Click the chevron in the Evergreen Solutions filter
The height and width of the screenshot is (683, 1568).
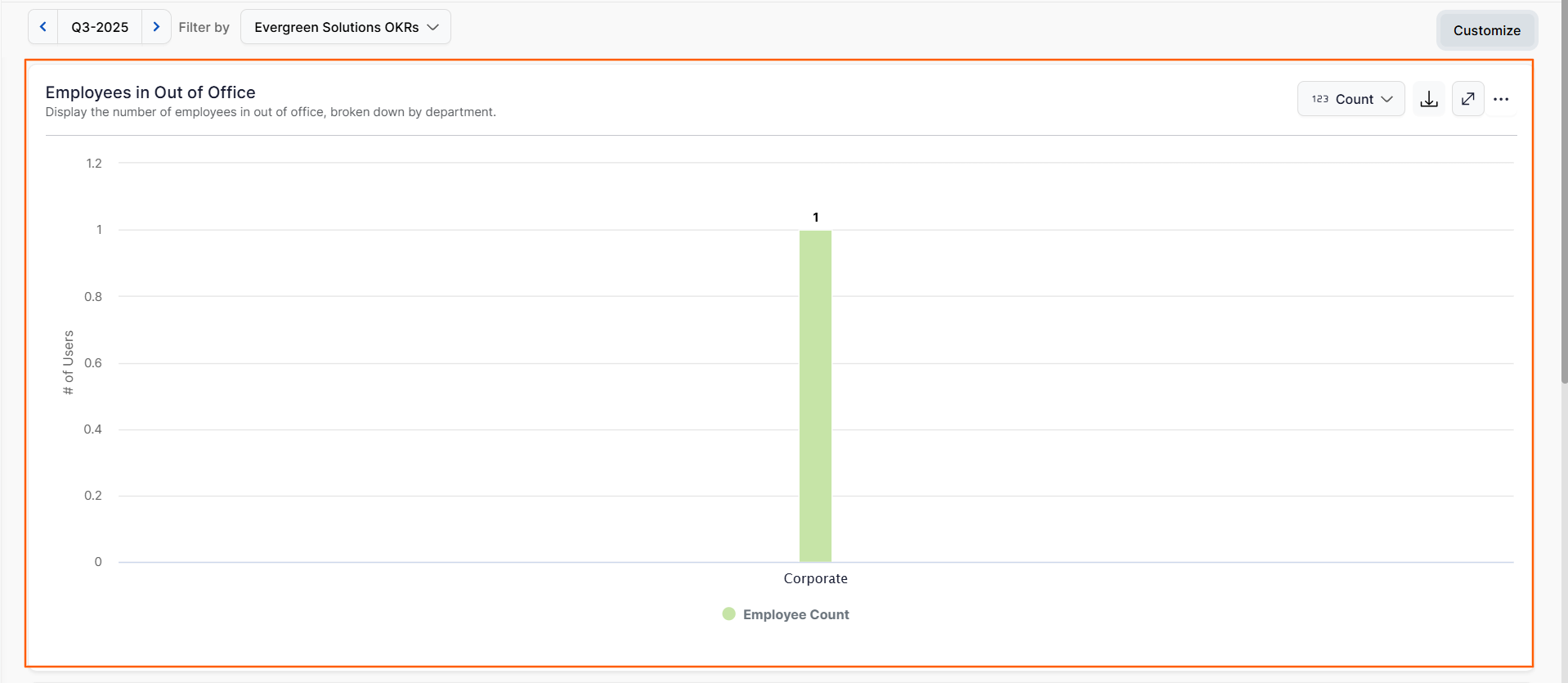(x=433, y=27)
